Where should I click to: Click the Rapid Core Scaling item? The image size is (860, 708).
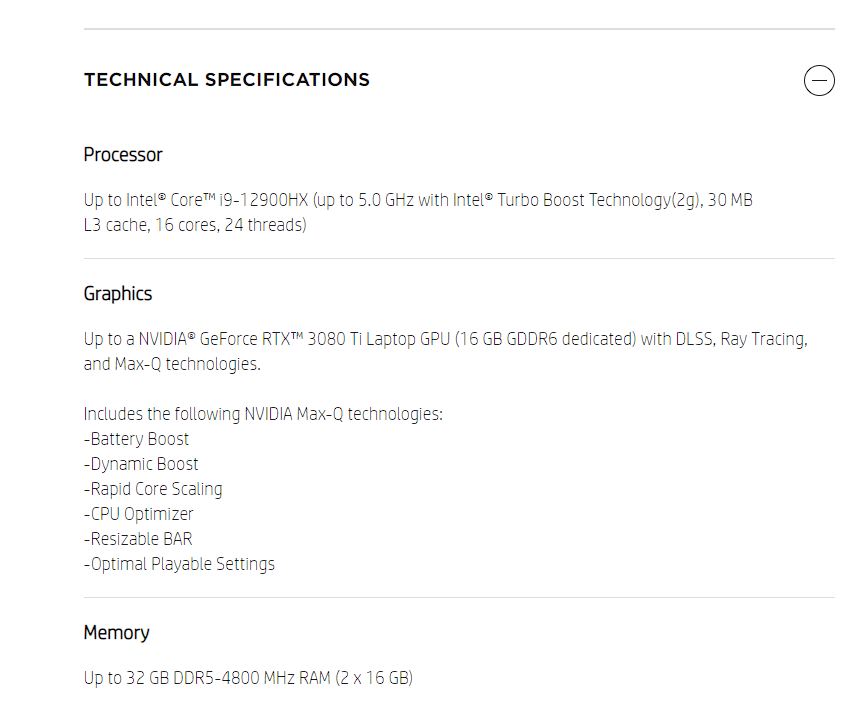[154, 489]
